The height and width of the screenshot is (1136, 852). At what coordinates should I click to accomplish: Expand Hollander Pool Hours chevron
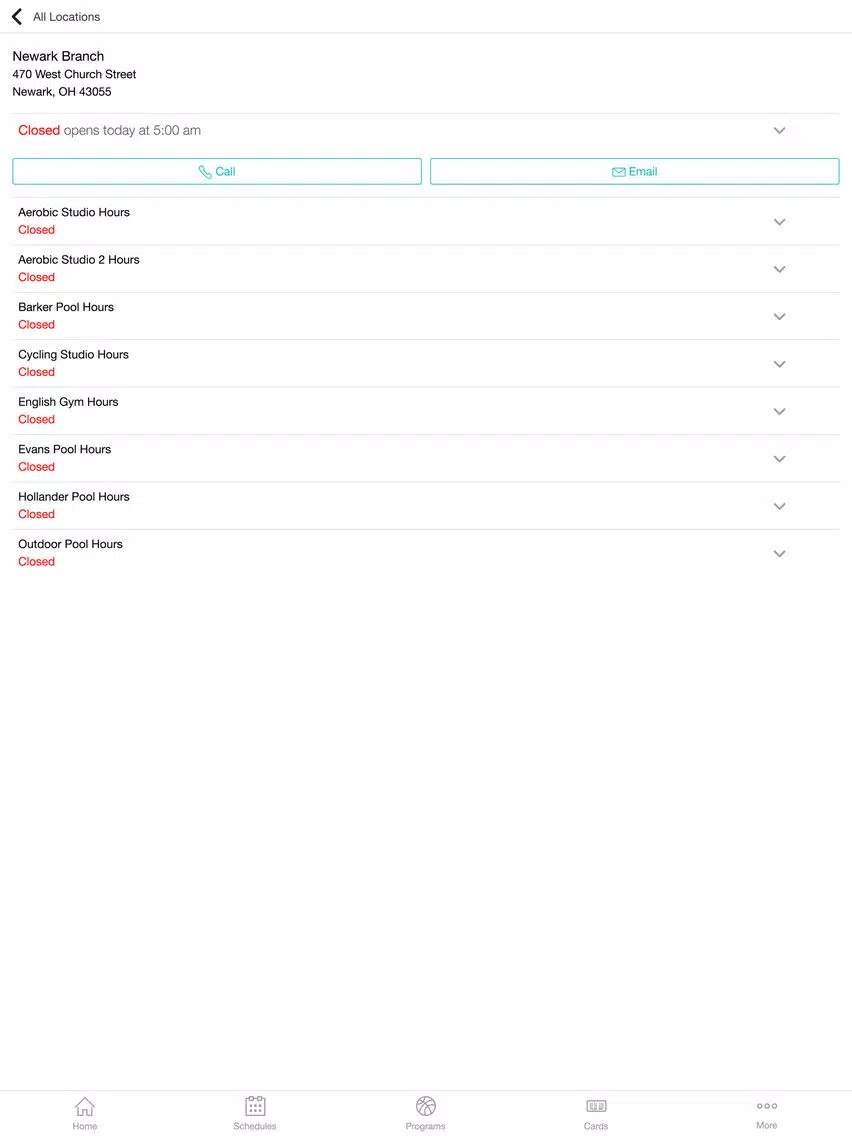click(x=780, y=506)
